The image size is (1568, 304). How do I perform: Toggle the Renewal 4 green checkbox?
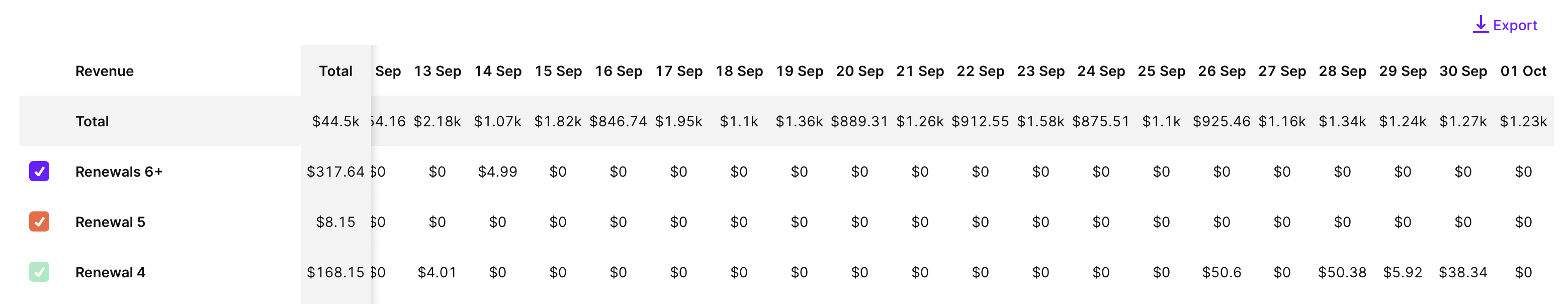click(x=39, y=272)
